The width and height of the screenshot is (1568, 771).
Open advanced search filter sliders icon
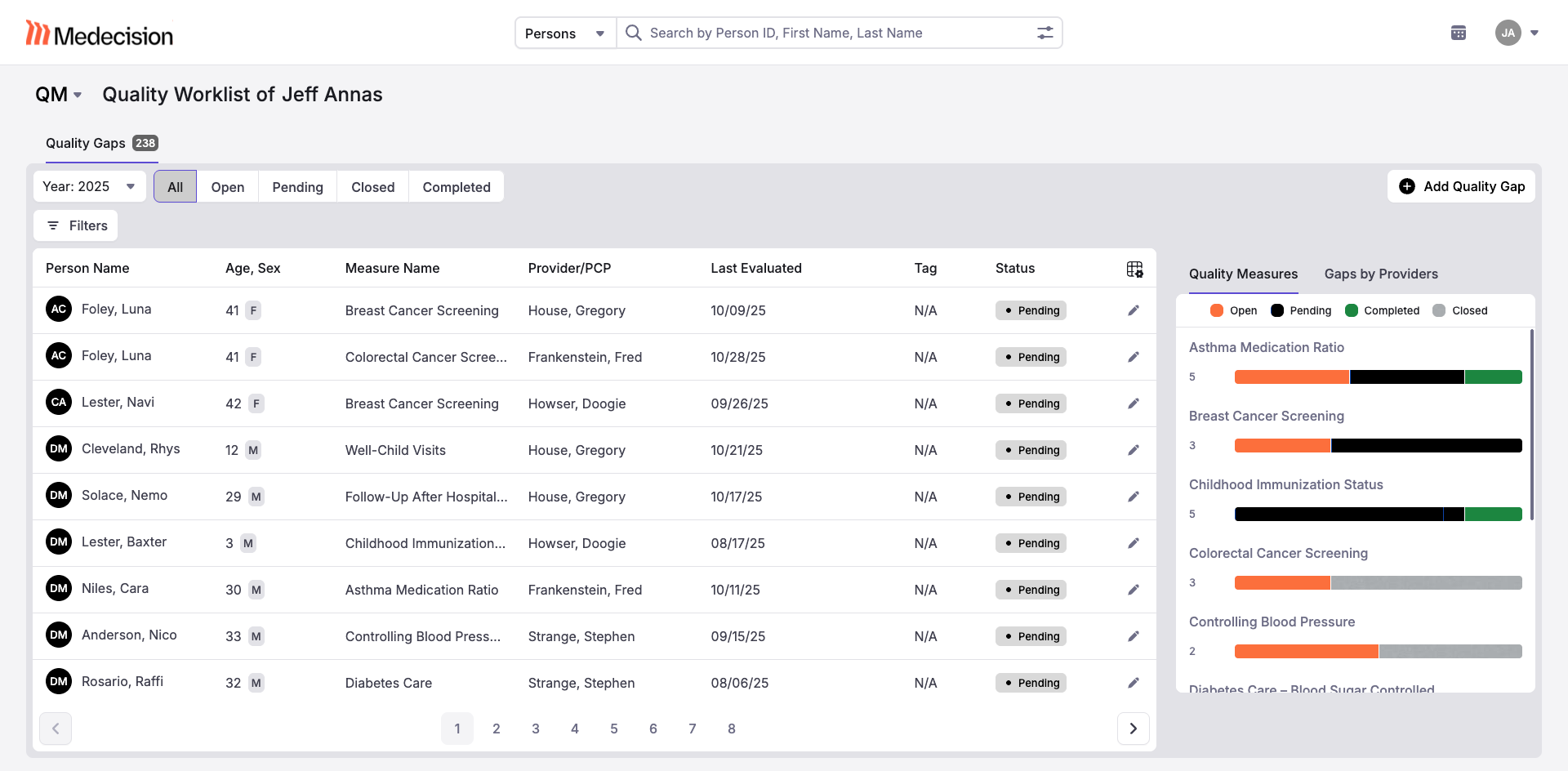click(x=1045, y=33)
